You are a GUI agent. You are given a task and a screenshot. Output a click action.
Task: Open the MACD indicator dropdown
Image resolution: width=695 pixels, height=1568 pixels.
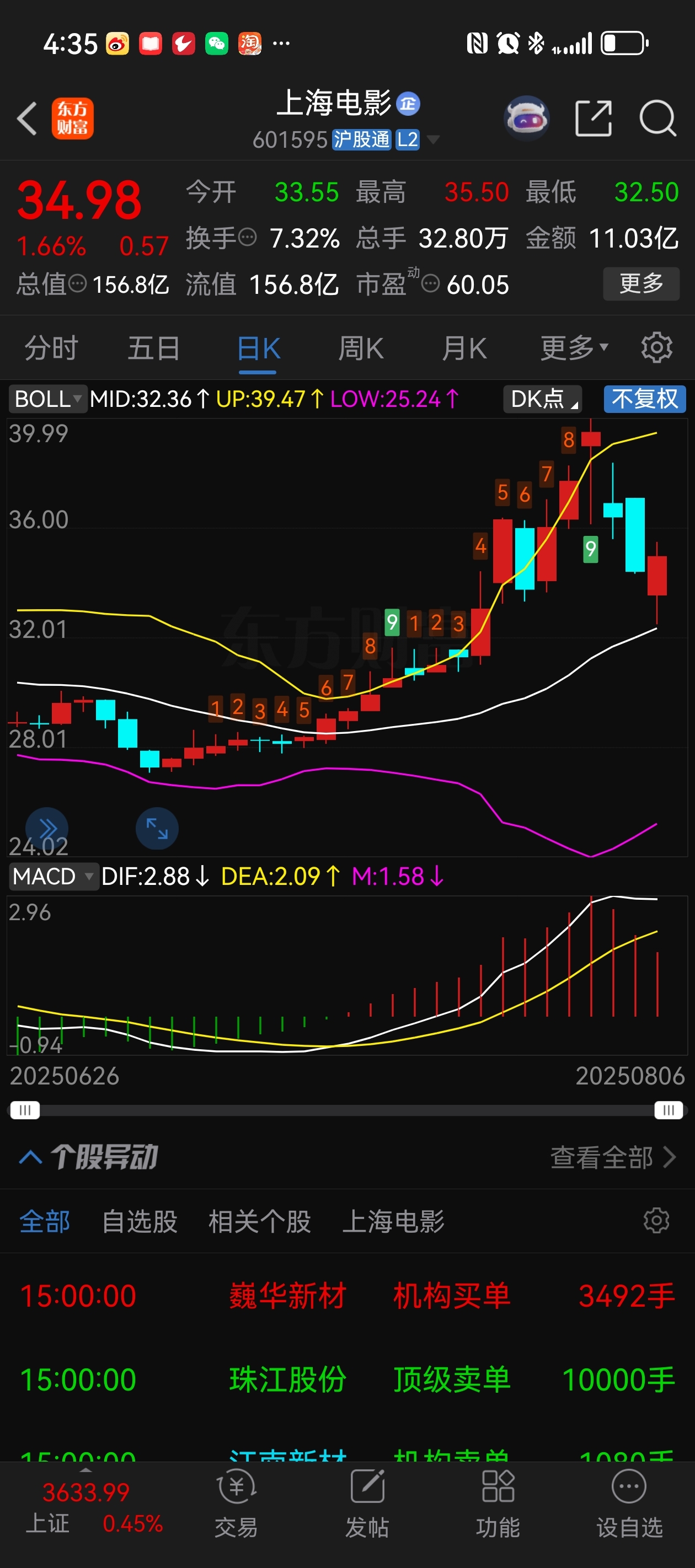click(54, 877)
